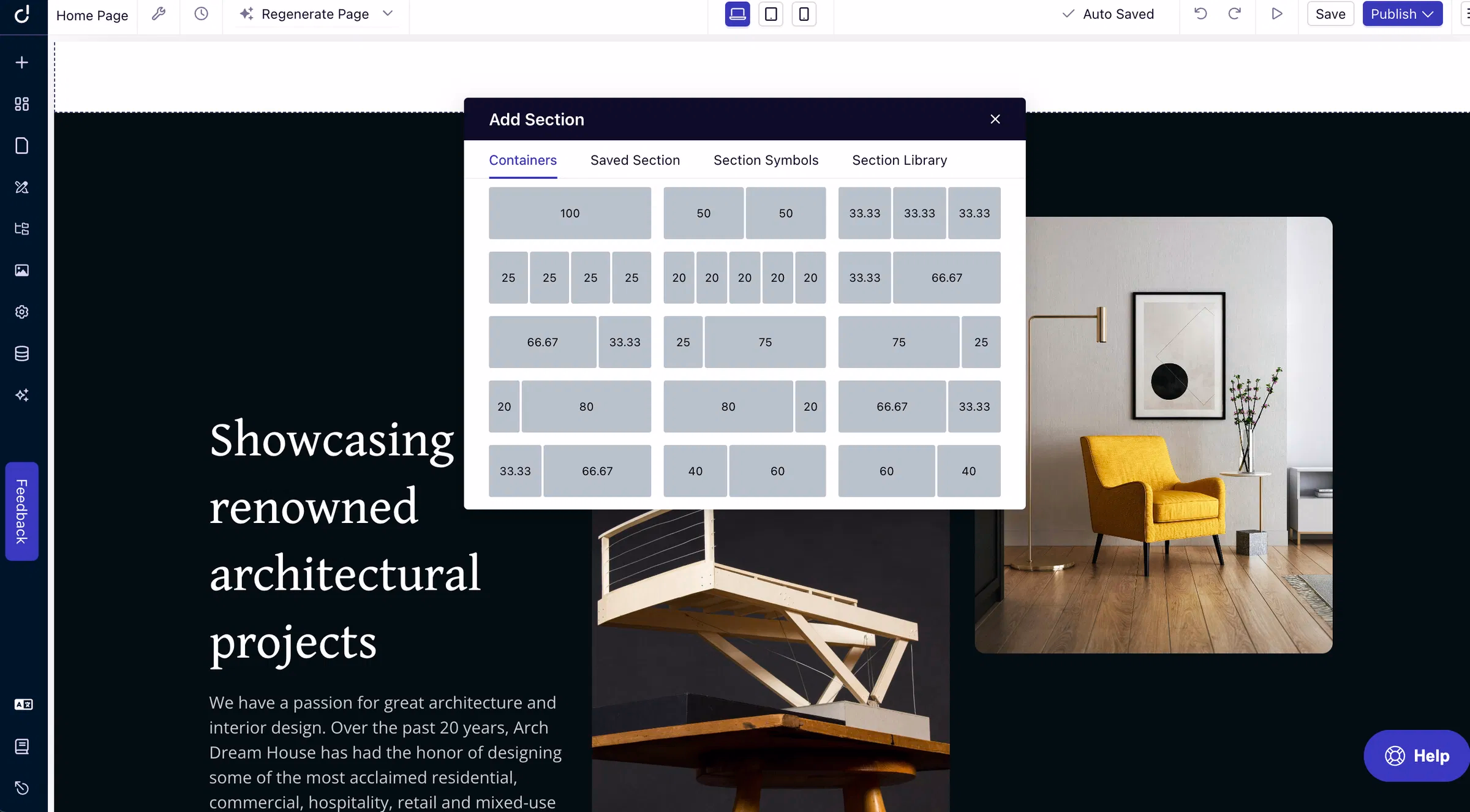Image resolution: width=1470 pixels, height=812 pixels.
Task: Click the Save button
Action: (x=1330, y=13)
